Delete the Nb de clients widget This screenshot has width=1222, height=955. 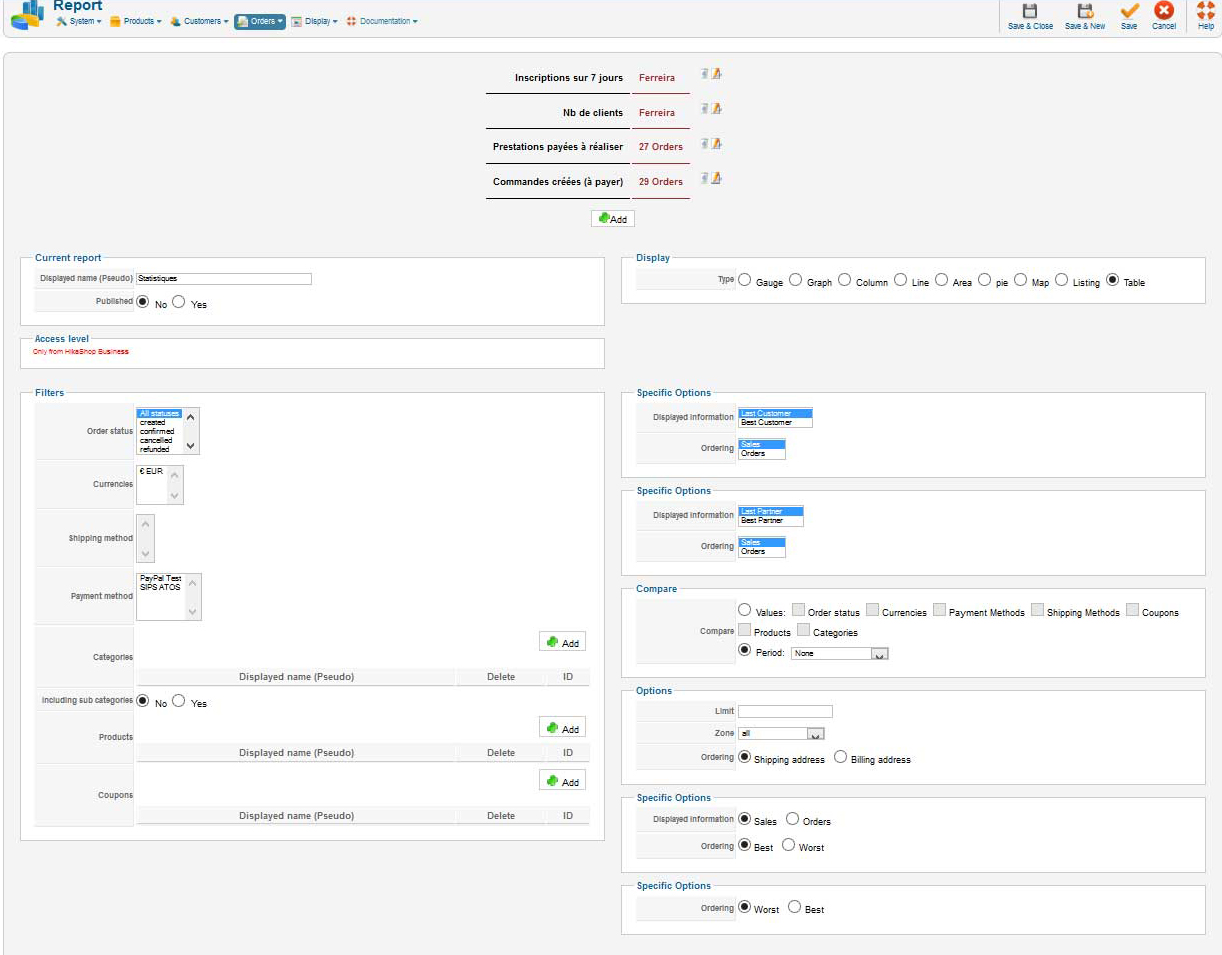point(704,108)
